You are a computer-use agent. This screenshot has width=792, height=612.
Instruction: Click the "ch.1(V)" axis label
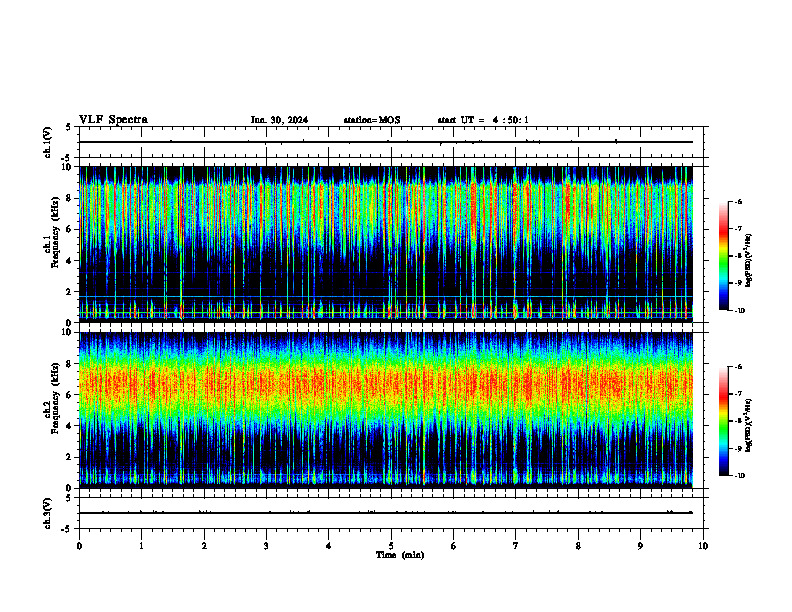click(x=47, y=142)
